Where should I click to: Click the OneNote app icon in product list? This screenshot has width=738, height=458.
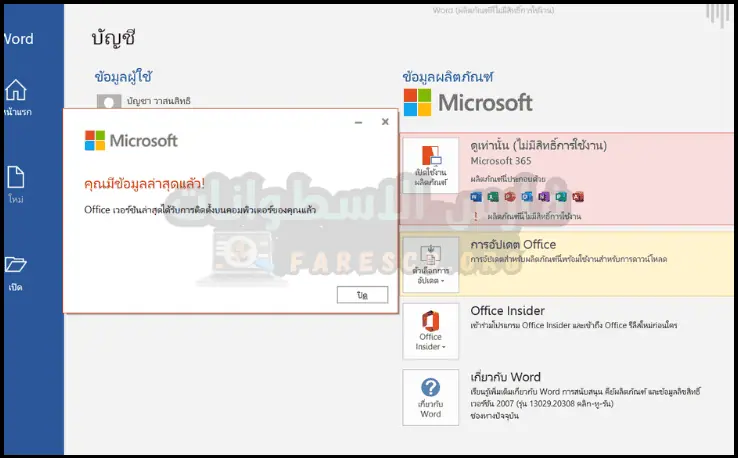click(x=544, y=196)
